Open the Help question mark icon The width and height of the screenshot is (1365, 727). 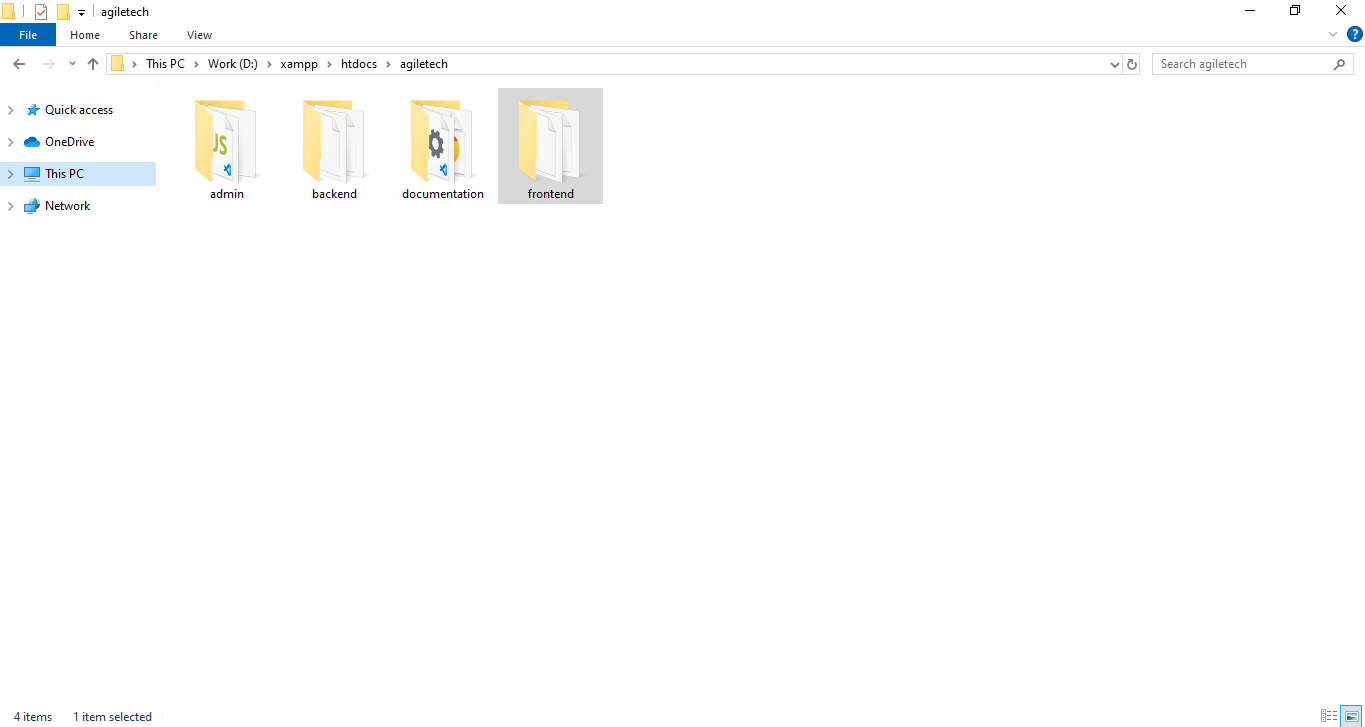click(x=1355, y=34)
